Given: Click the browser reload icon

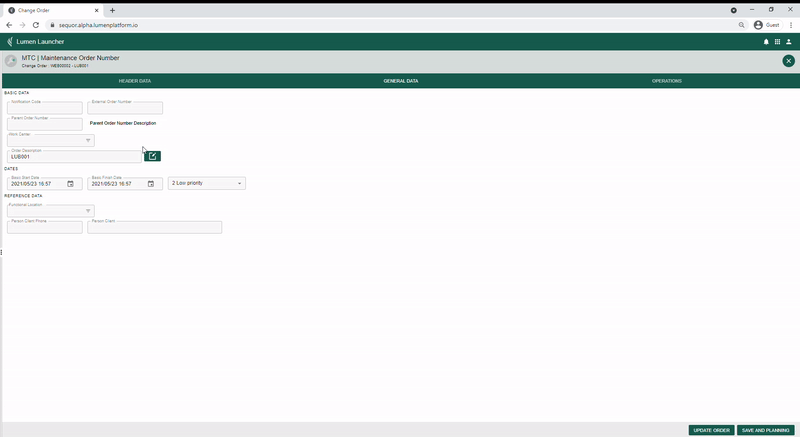Looking at the screenshot, I should [36, 25].
